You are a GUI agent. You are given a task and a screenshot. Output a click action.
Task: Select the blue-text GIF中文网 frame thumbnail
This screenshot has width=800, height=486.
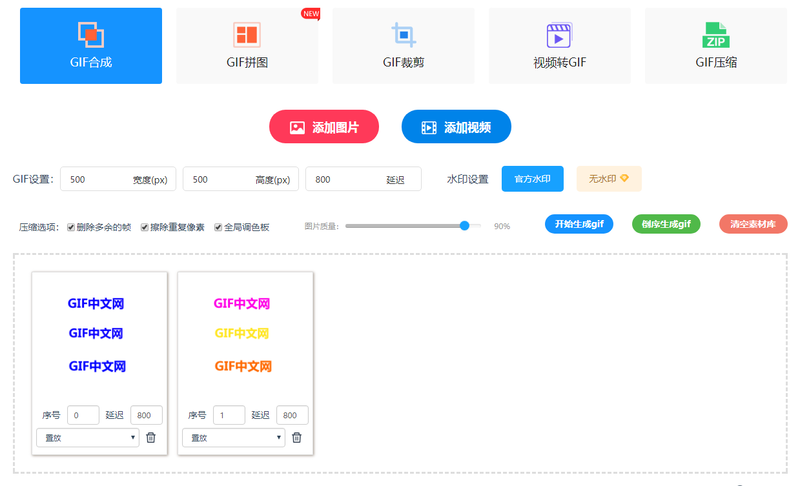99,336
